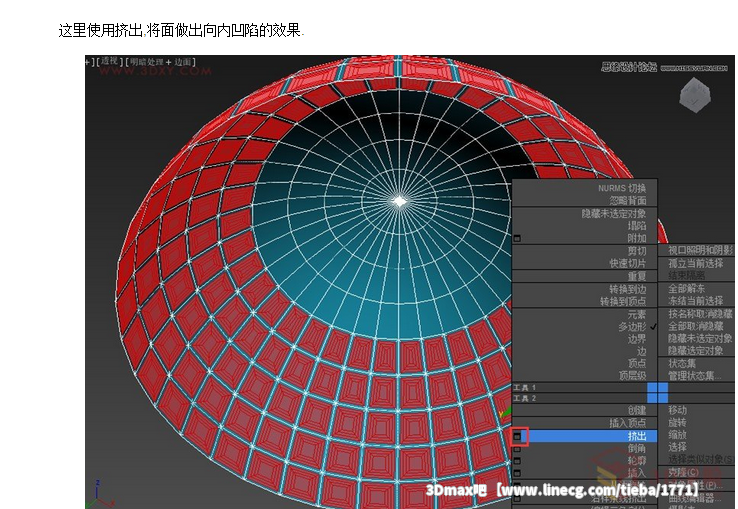Image resolution: width=738 pixels, height=509 pixels.
Task: Open the [明暗处理 + 边面] shading menu
Action: coord(160,62)
